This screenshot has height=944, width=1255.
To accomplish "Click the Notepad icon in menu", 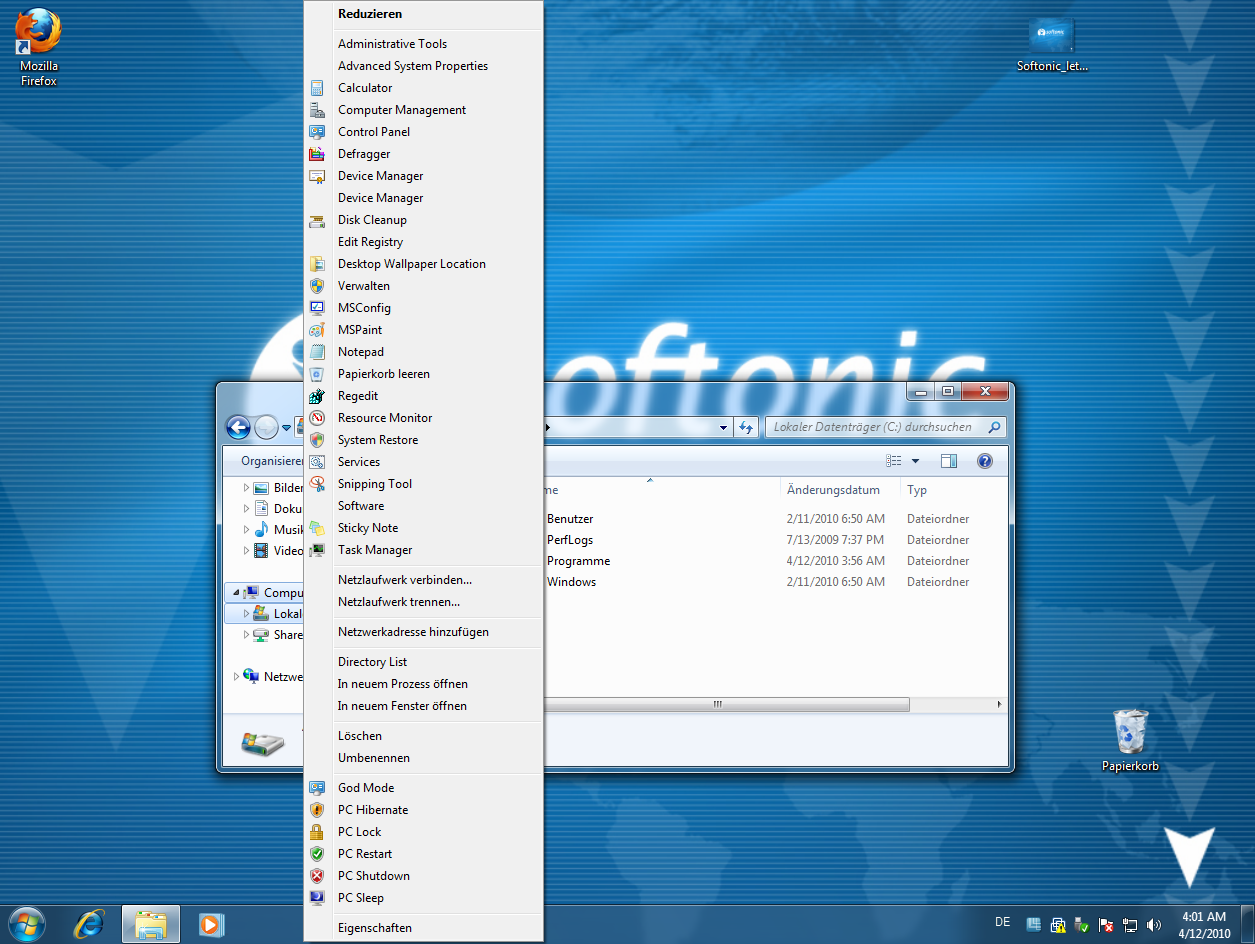I will tap(317, 352).
